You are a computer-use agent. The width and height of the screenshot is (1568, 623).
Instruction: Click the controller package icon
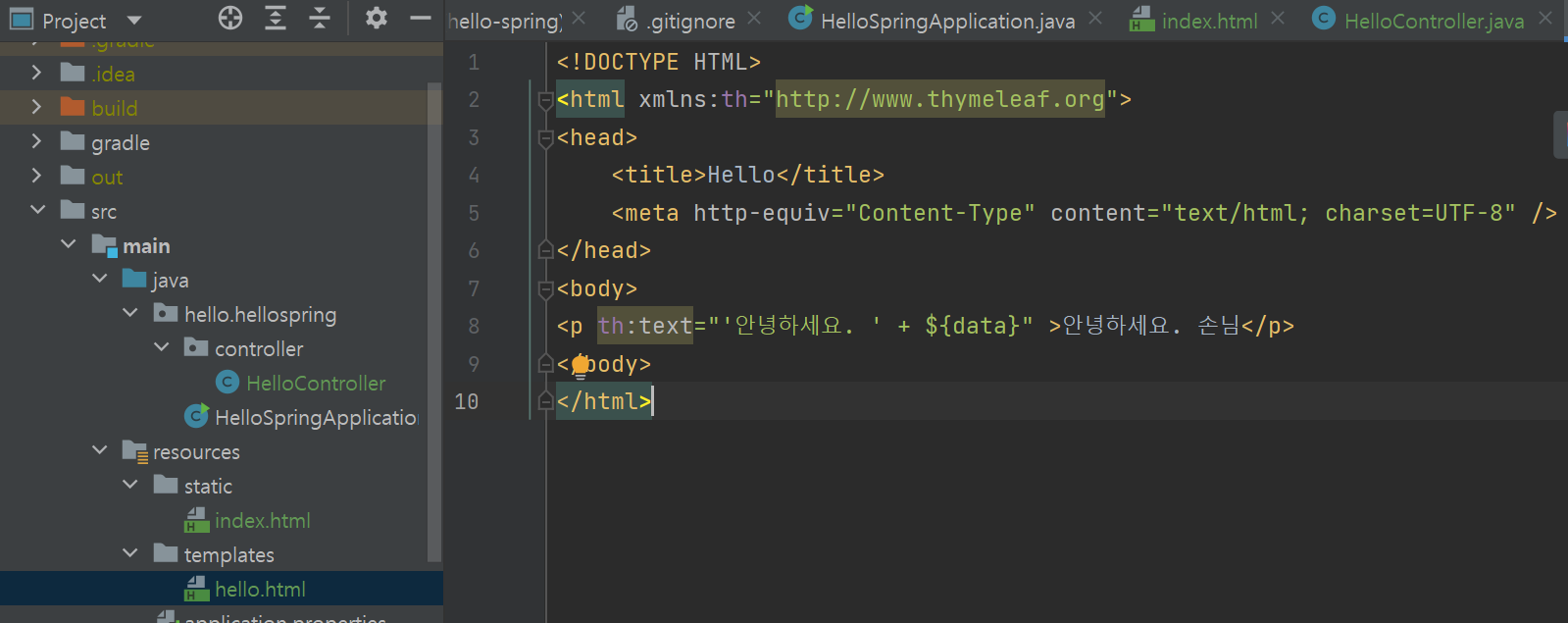pyautogui.click(x=197, y=347)
